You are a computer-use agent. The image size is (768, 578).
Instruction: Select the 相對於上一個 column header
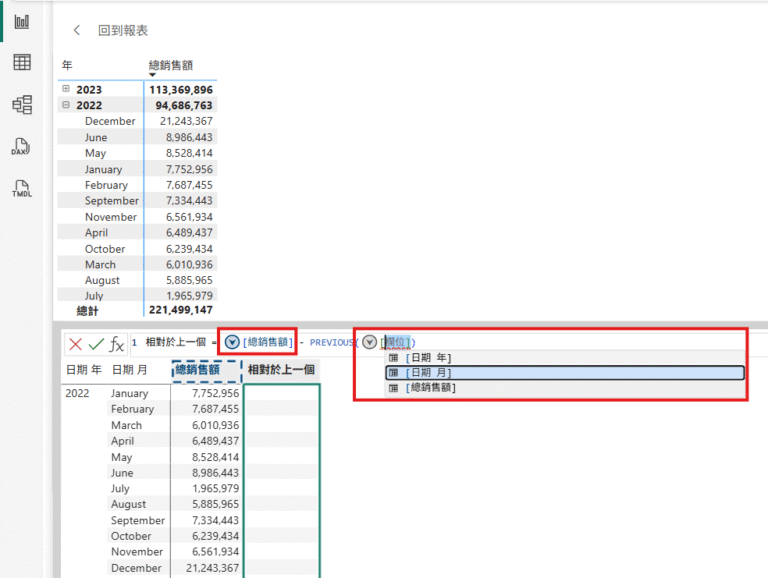(282, 370)
